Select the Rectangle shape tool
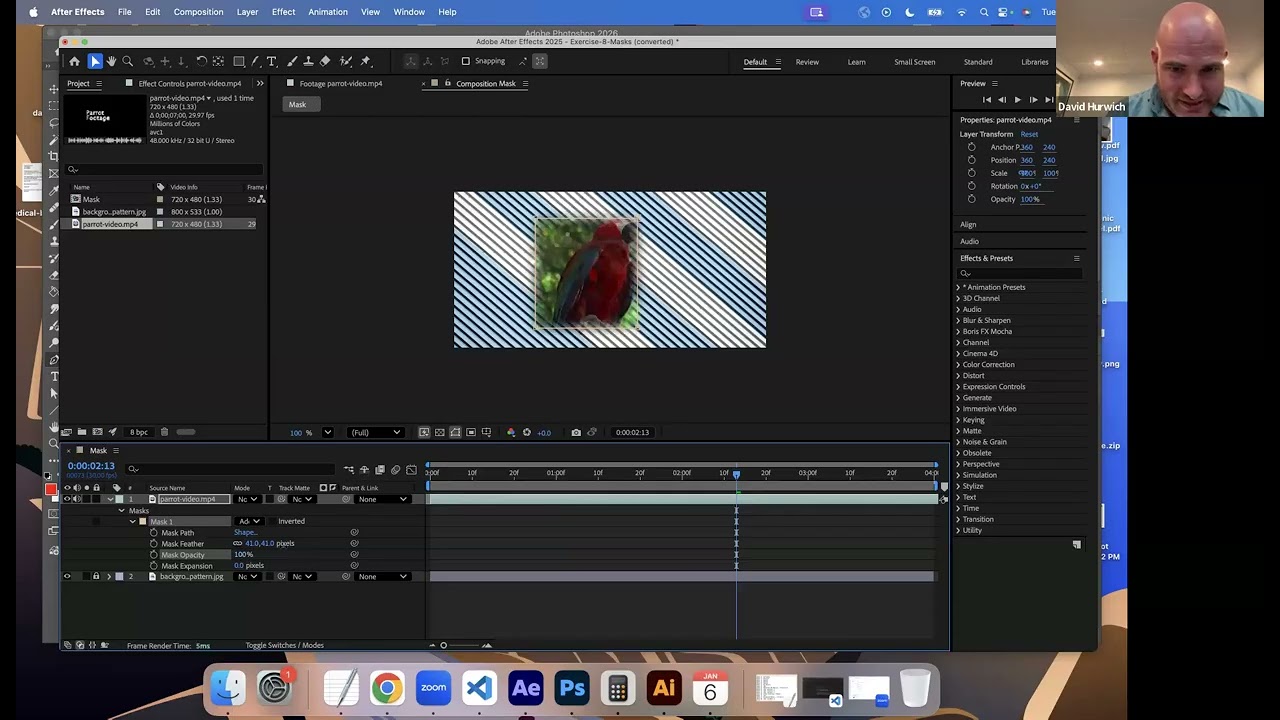The image size is (1280, 720). (x=239, y=61)
